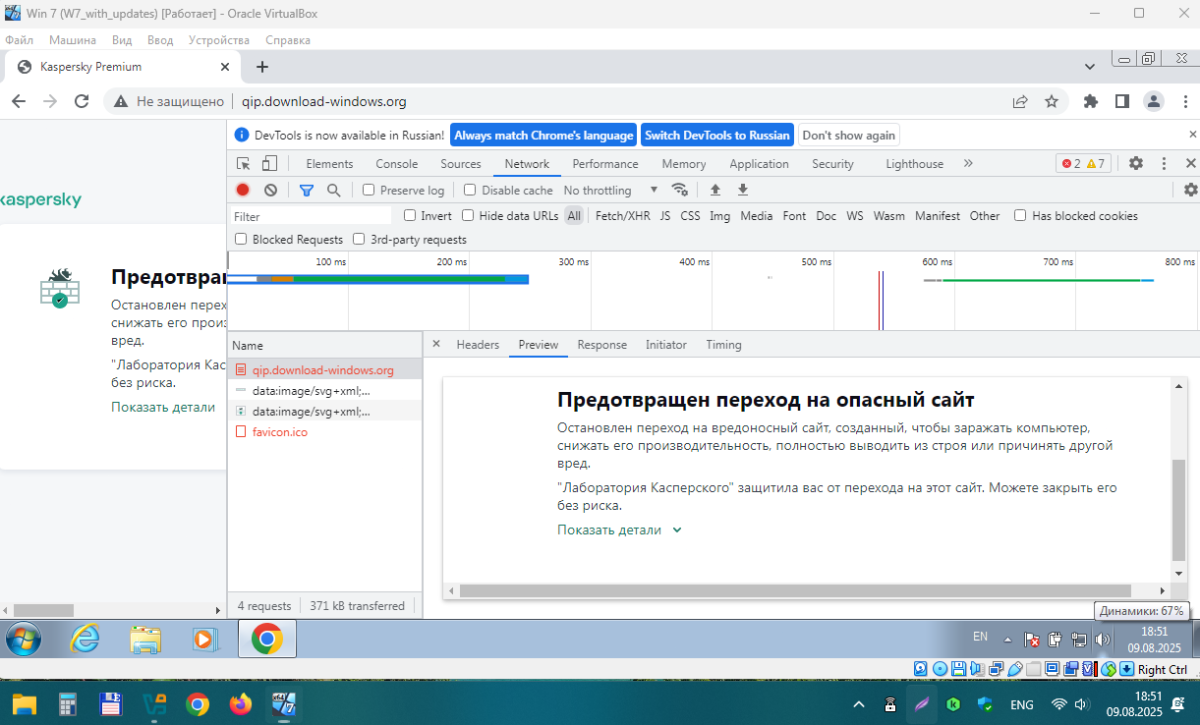Export HAR file download arrow
This screenshot has height=725, width=1200.
(x=743, y=190)
